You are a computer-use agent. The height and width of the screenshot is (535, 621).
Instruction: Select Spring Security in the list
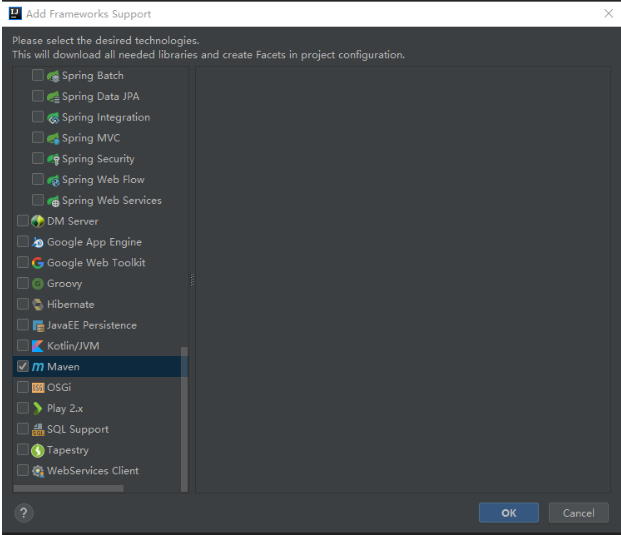[x=98, y=159]
